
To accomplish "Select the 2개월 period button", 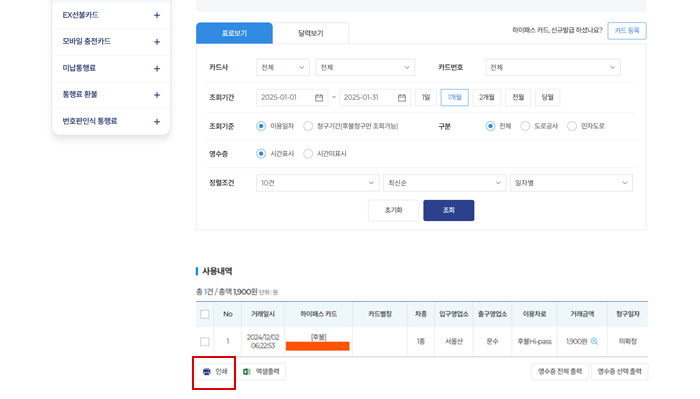I will coord(487,97).
